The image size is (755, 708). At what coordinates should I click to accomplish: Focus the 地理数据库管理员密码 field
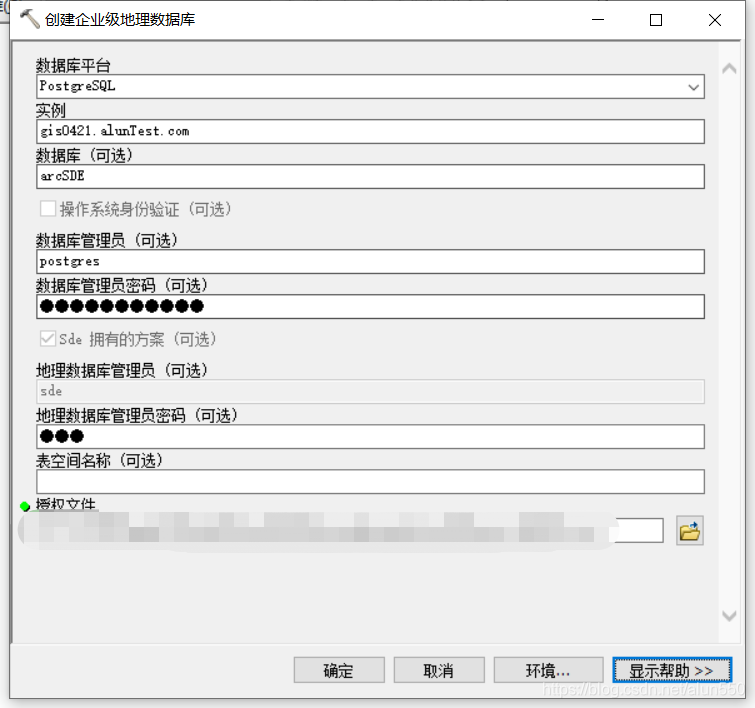pyautogui.click(x=370, y=436)
